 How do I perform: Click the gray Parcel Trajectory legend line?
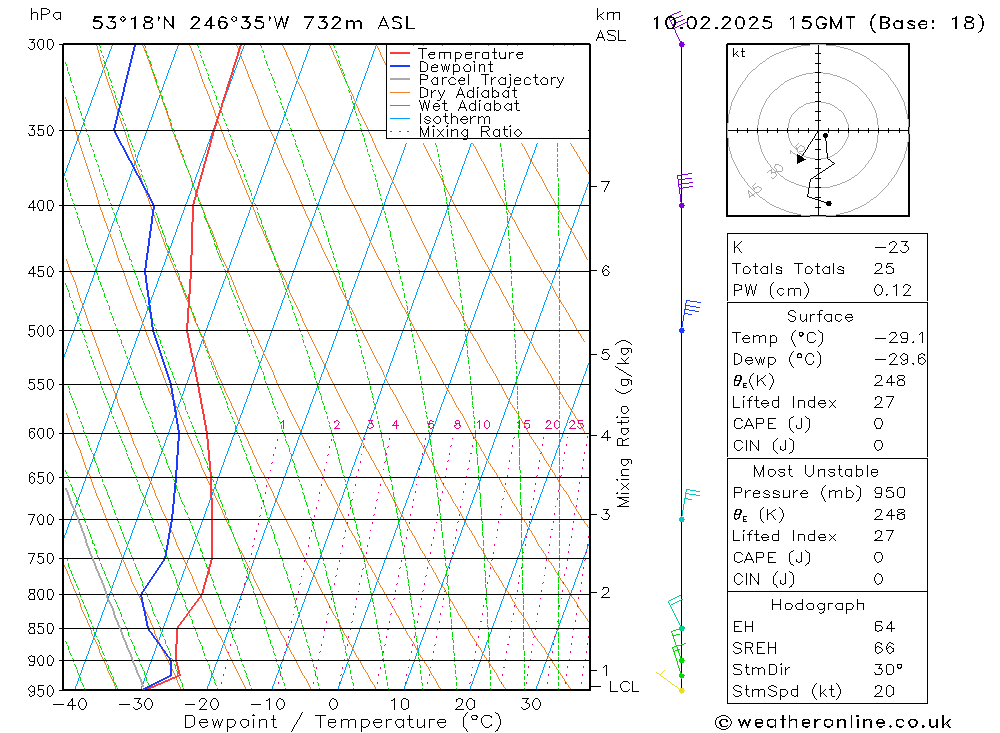400,79
